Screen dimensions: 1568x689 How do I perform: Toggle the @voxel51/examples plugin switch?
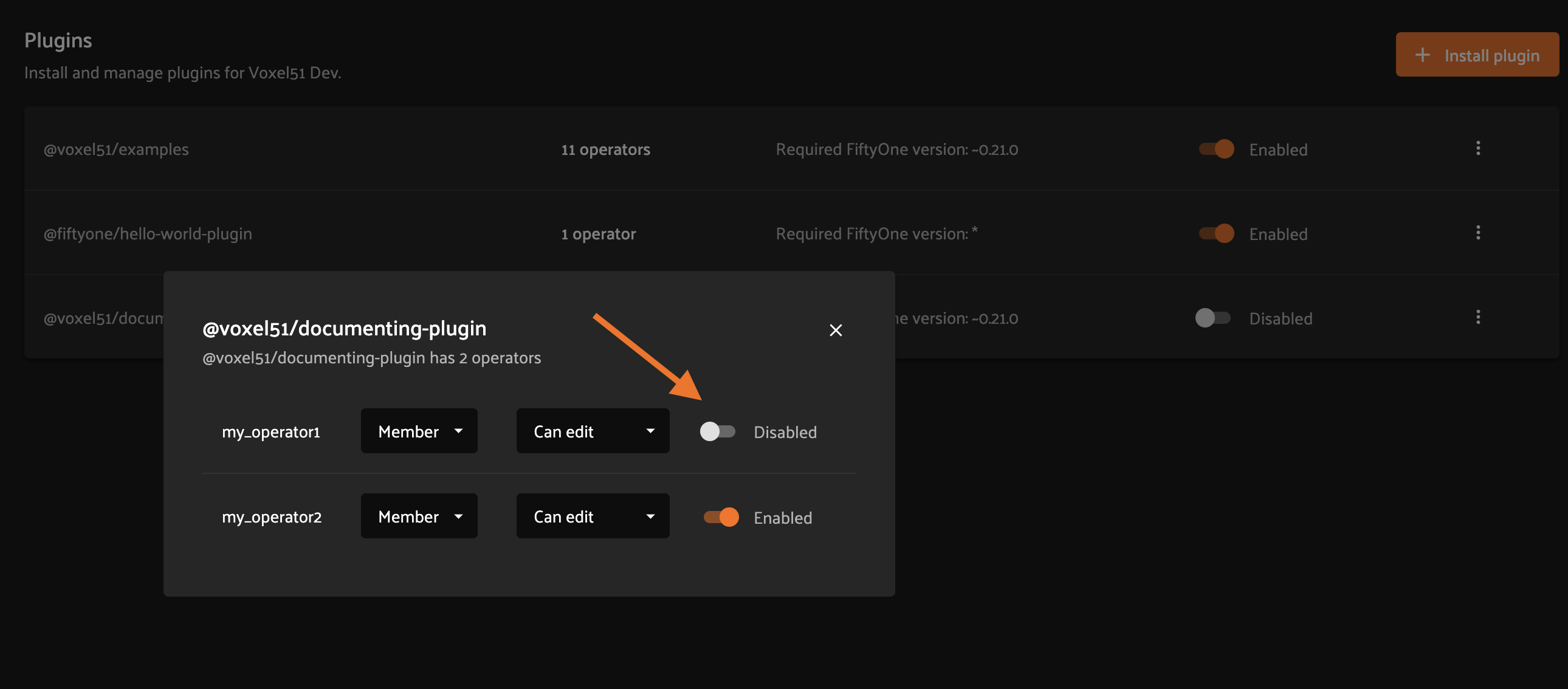[x=1216, y=149]
